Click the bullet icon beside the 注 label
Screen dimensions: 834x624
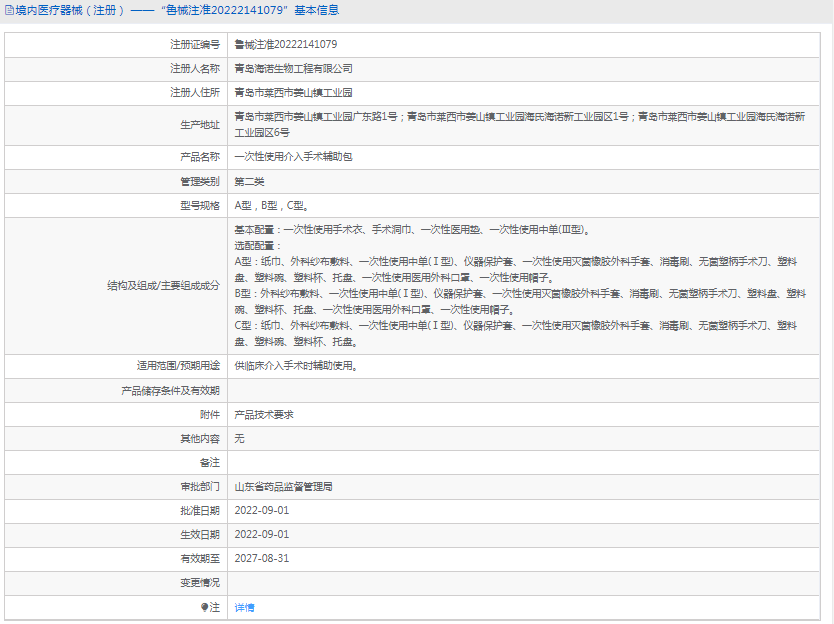[204, 607]
